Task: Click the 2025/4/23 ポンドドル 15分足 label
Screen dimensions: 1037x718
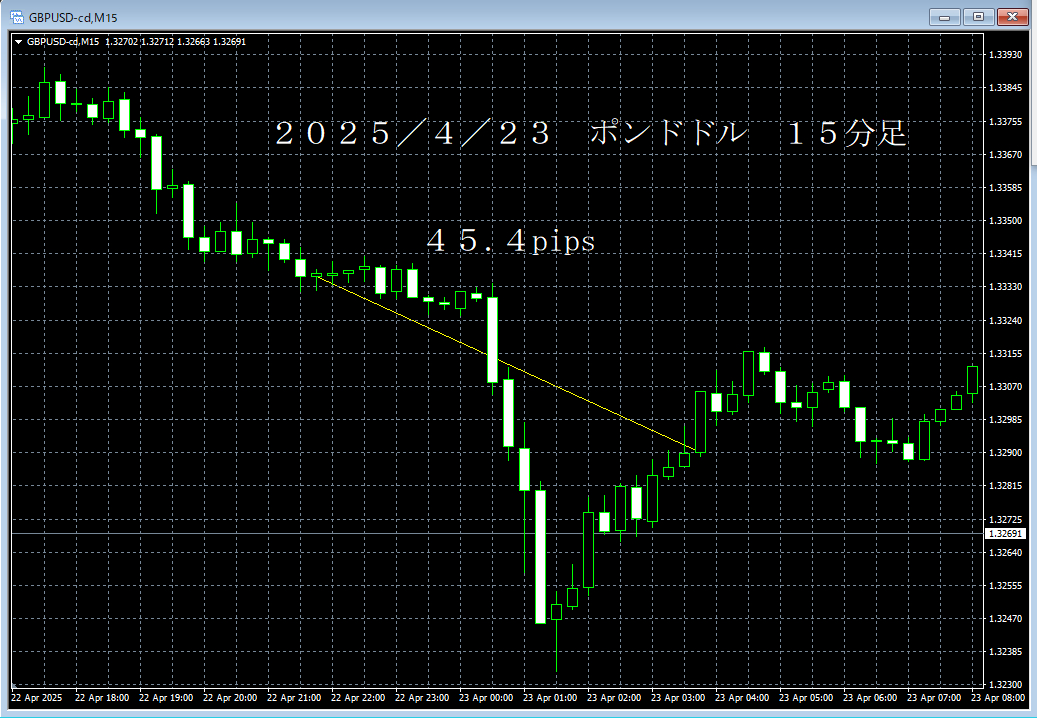Action: pyautogui.click(x=591, y=133)
